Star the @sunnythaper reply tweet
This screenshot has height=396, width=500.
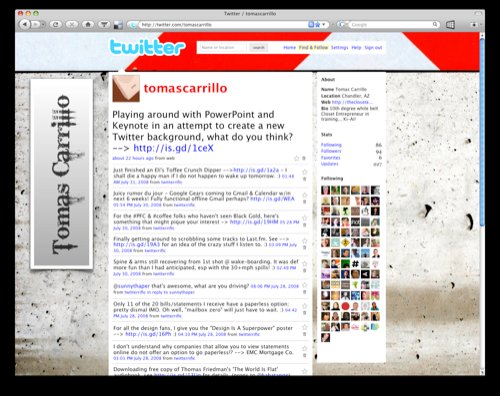click(304, 285)
